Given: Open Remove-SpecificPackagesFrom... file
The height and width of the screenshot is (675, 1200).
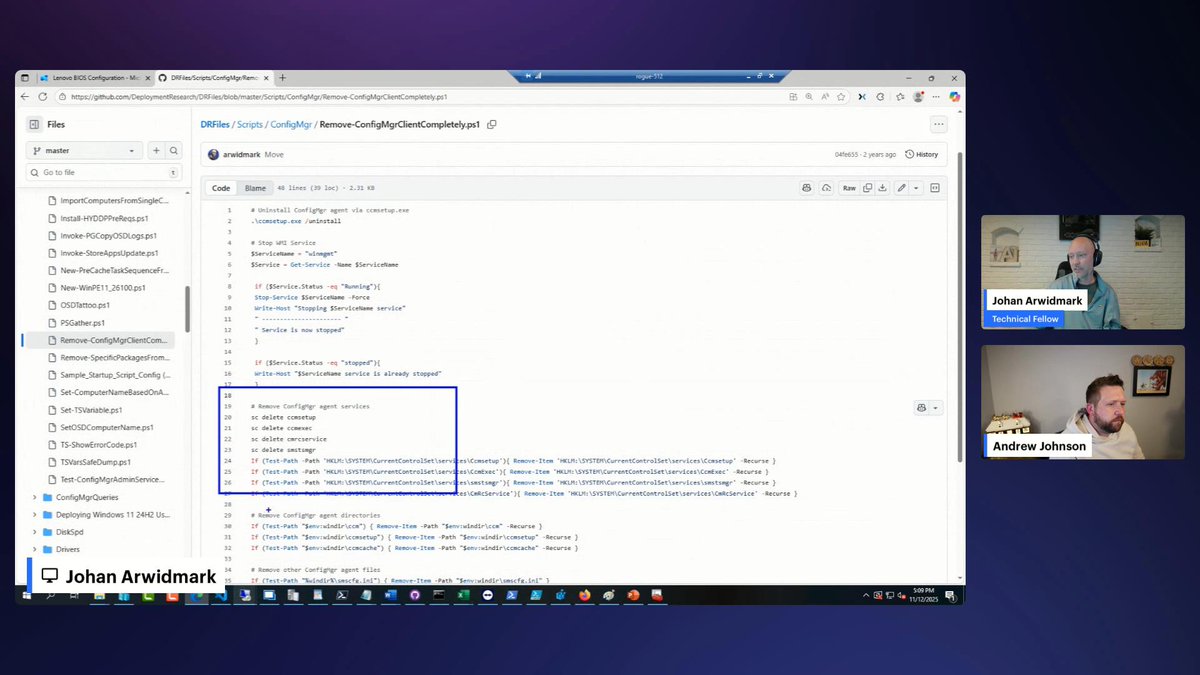Looking at the screenshot, I should pos(115,357).
